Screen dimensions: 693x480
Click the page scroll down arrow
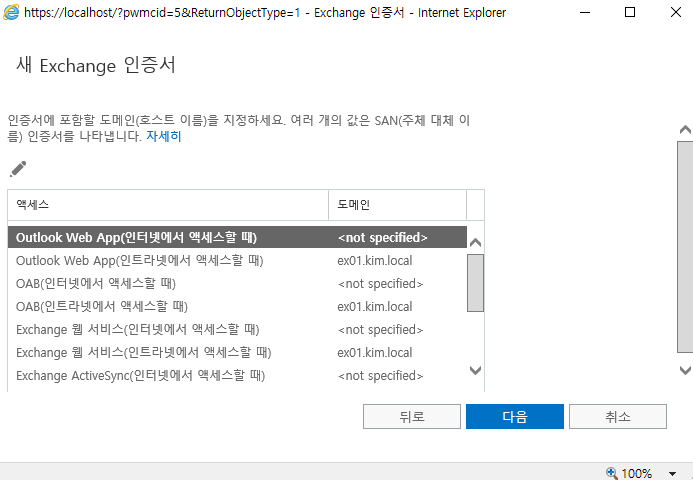(685, 370)
